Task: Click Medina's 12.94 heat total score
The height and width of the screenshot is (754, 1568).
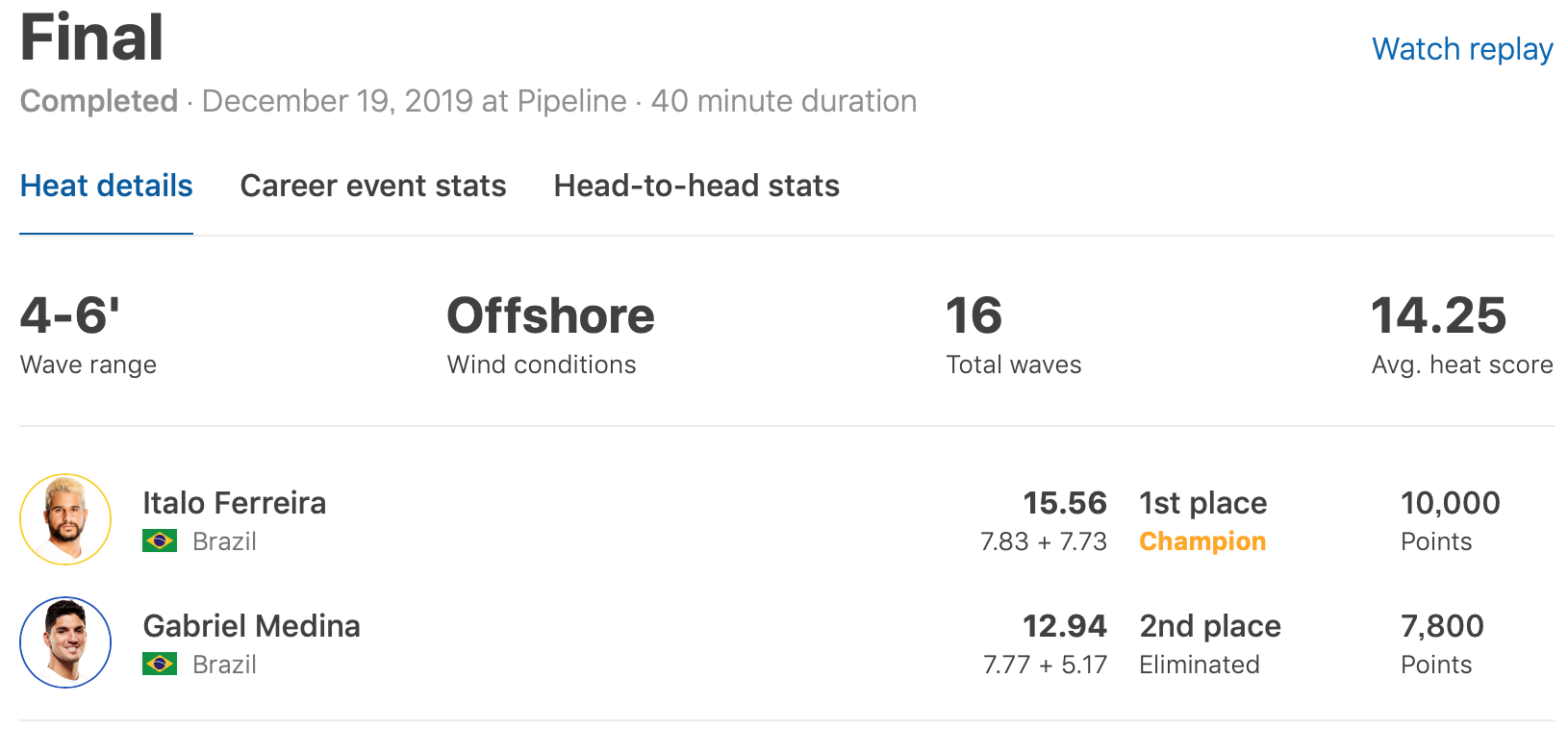Action: pyautogui.click(x=1064, y=626)
